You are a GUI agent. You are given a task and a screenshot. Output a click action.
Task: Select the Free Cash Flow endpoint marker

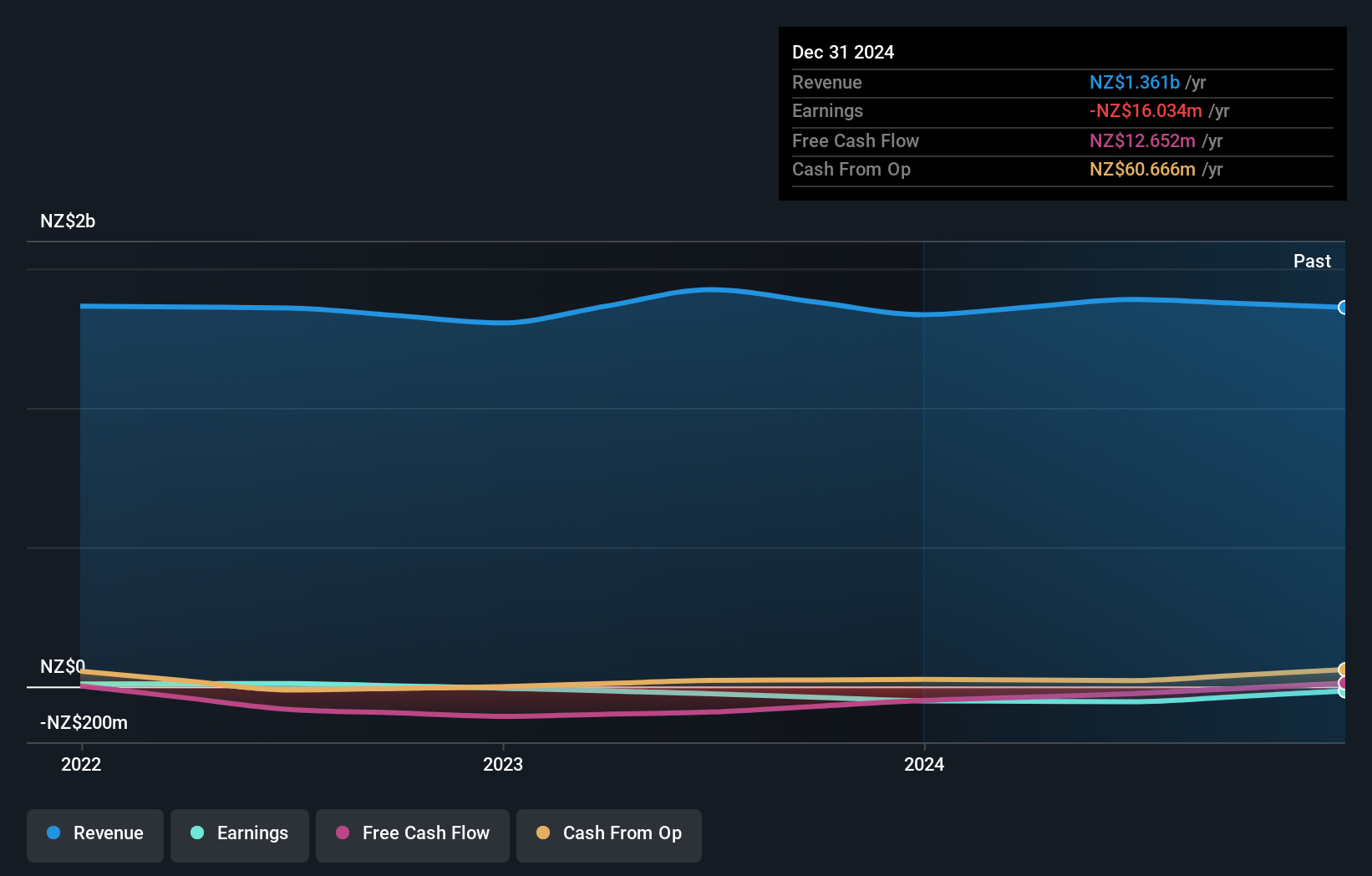1343,683
